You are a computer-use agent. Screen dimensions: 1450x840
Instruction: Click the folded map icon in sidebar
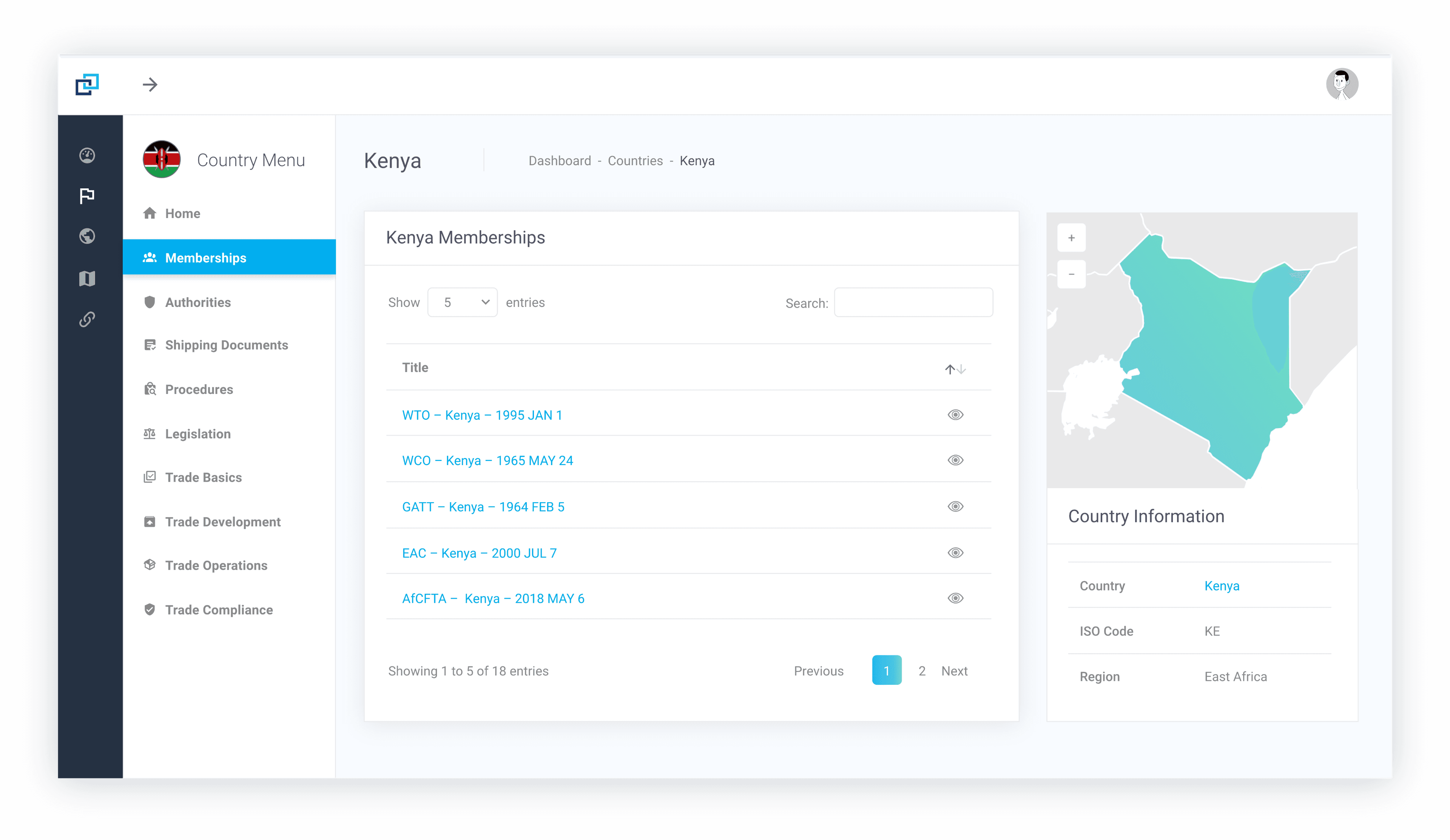87,279
